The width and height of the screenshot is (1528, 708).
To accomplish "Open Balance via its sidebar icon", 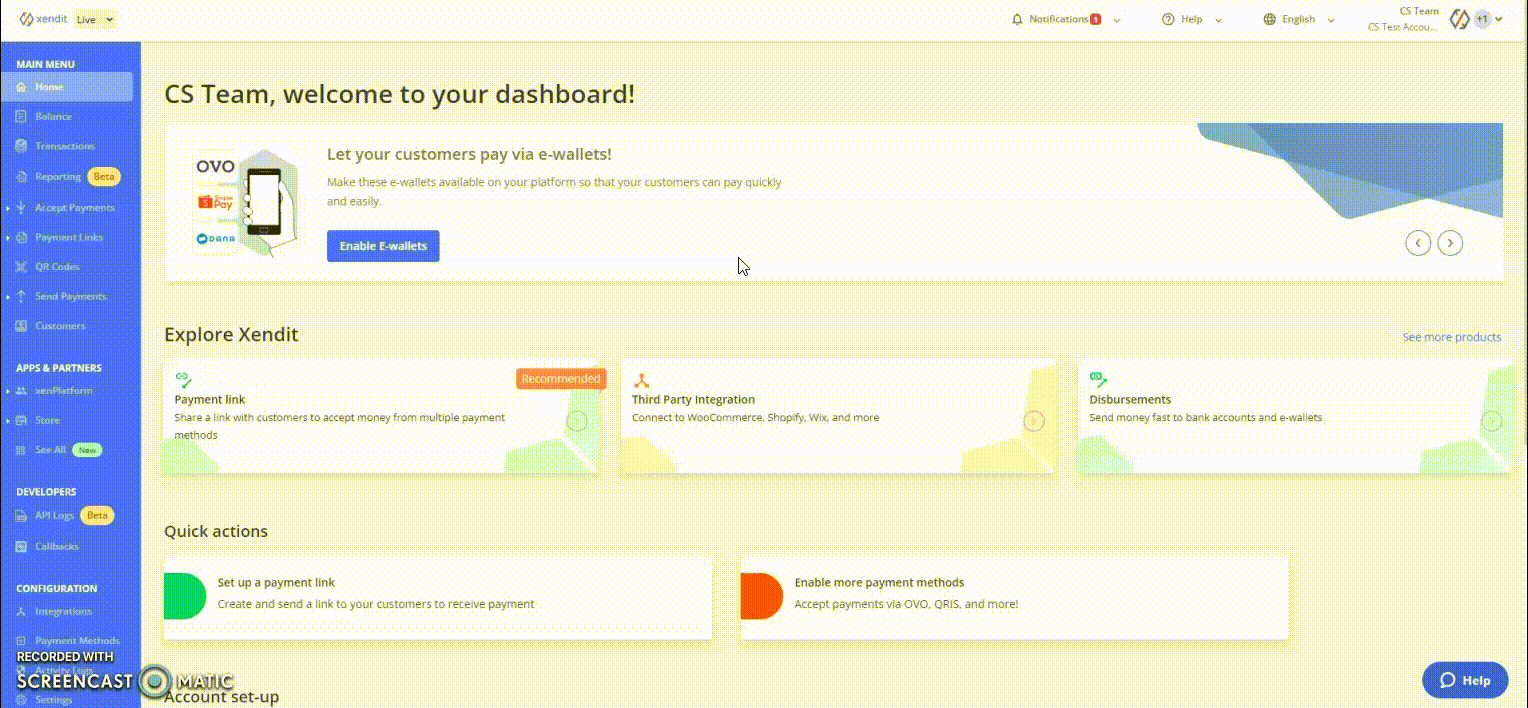I will [x=22, y=117].
